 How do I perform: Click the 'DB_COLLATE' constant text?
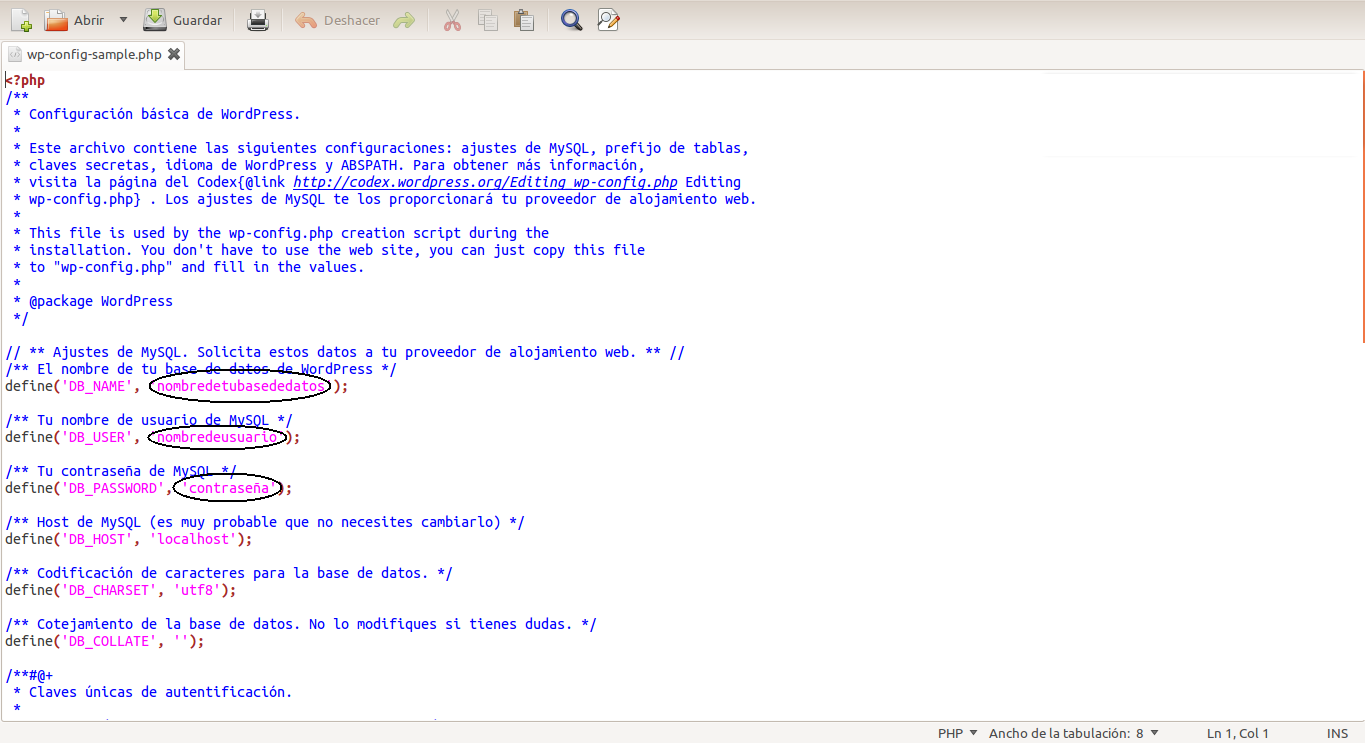coord(109,641)
